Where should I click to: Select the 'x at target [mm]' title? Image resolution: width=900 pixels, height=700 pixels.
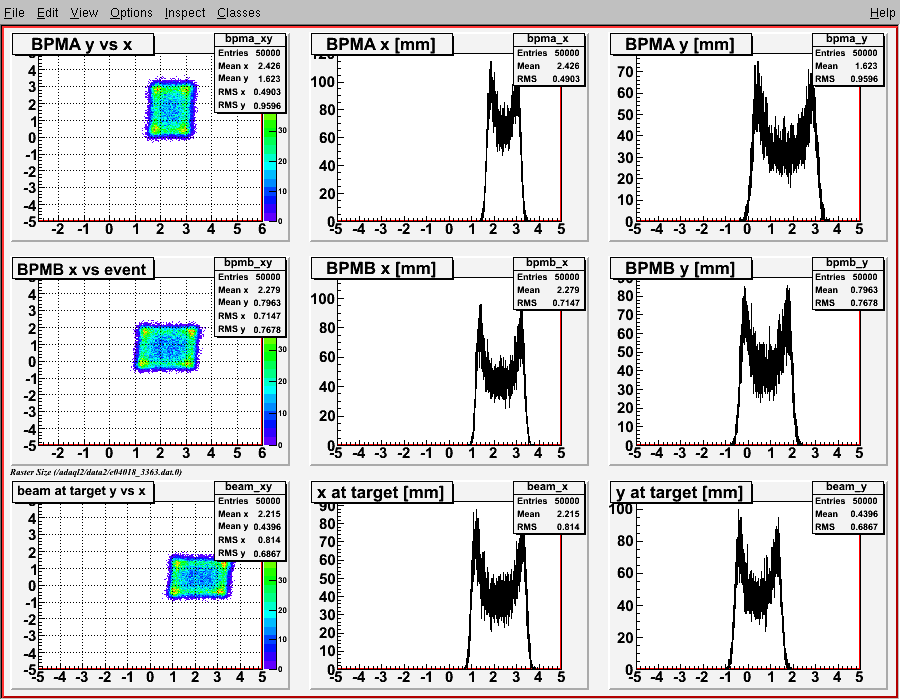click(x=382, y=492)
